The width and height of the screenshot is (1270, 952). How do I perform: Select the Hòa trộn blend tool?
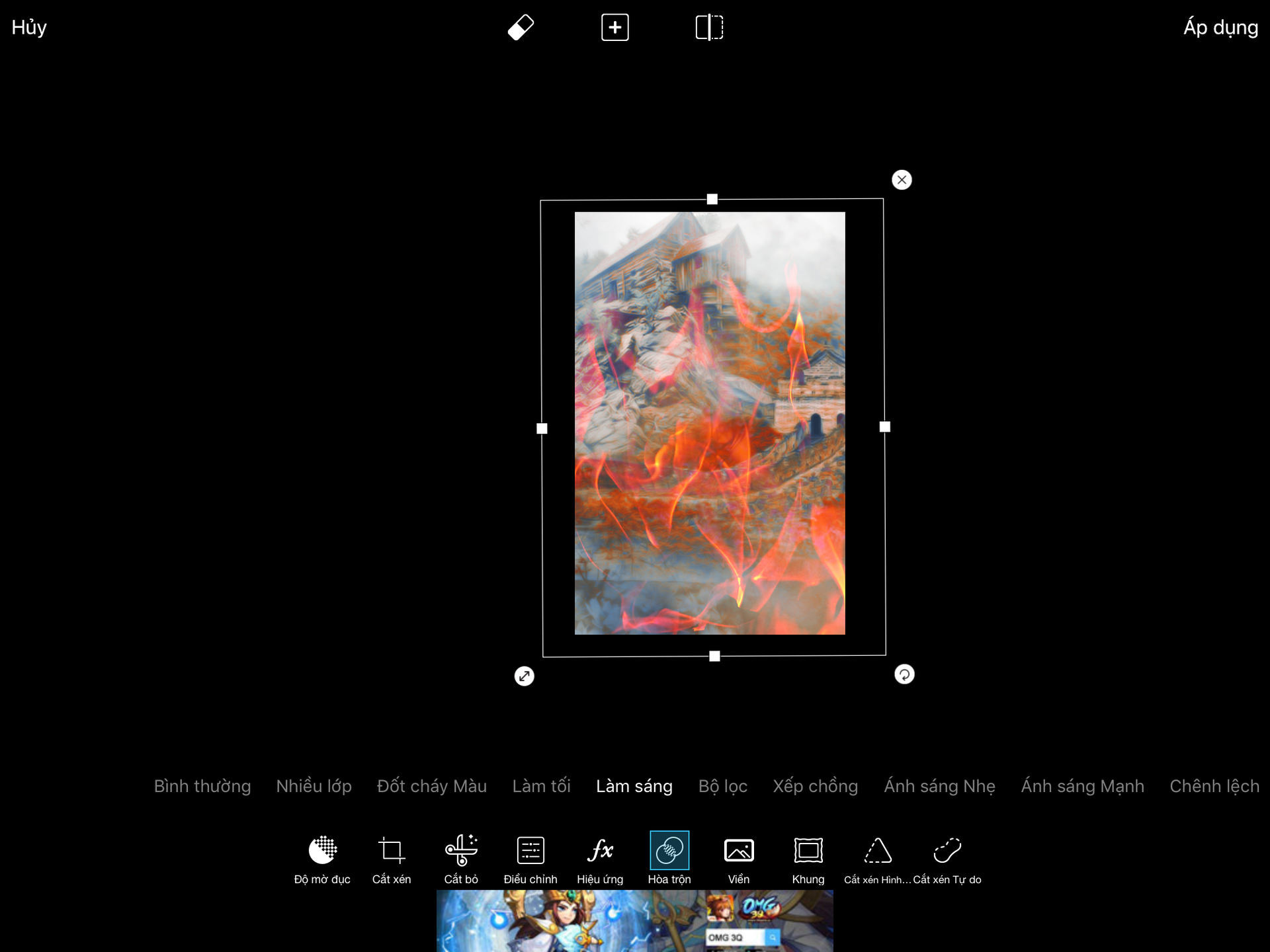pyautogui.click(x=669, y=859)
